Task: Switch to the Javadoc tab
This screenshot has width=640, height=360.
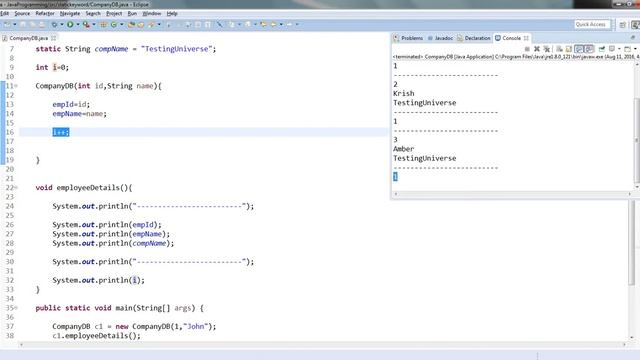Action: (440, 38)
